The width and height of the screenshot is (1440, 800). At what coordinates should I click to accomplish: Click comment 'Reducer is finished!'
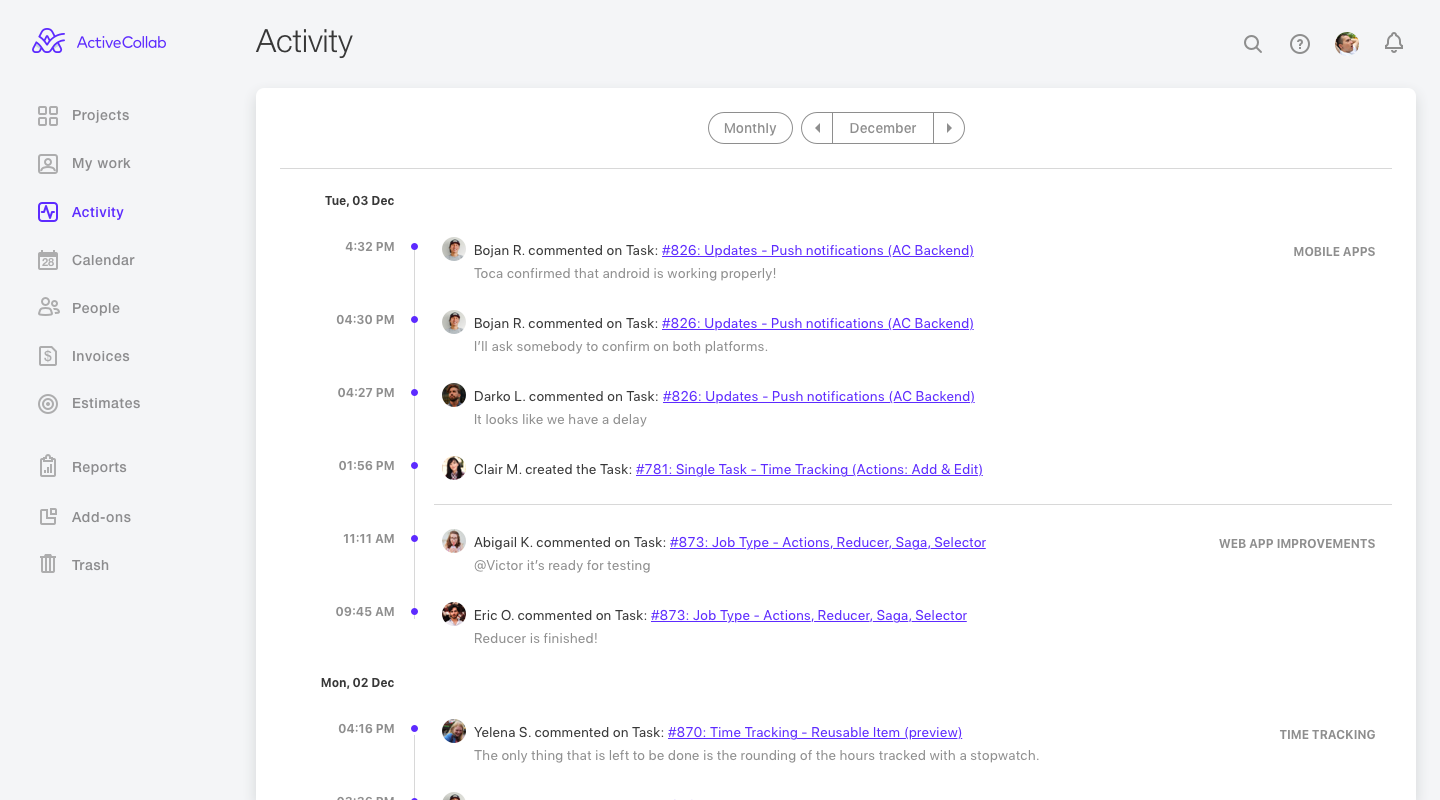536,638
